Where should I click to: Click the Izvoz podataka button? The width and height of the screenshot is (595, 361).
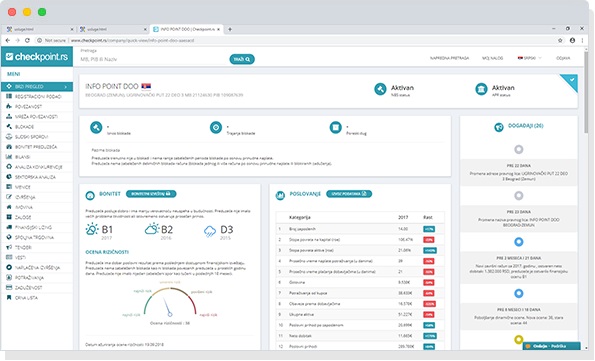(349, 194)
